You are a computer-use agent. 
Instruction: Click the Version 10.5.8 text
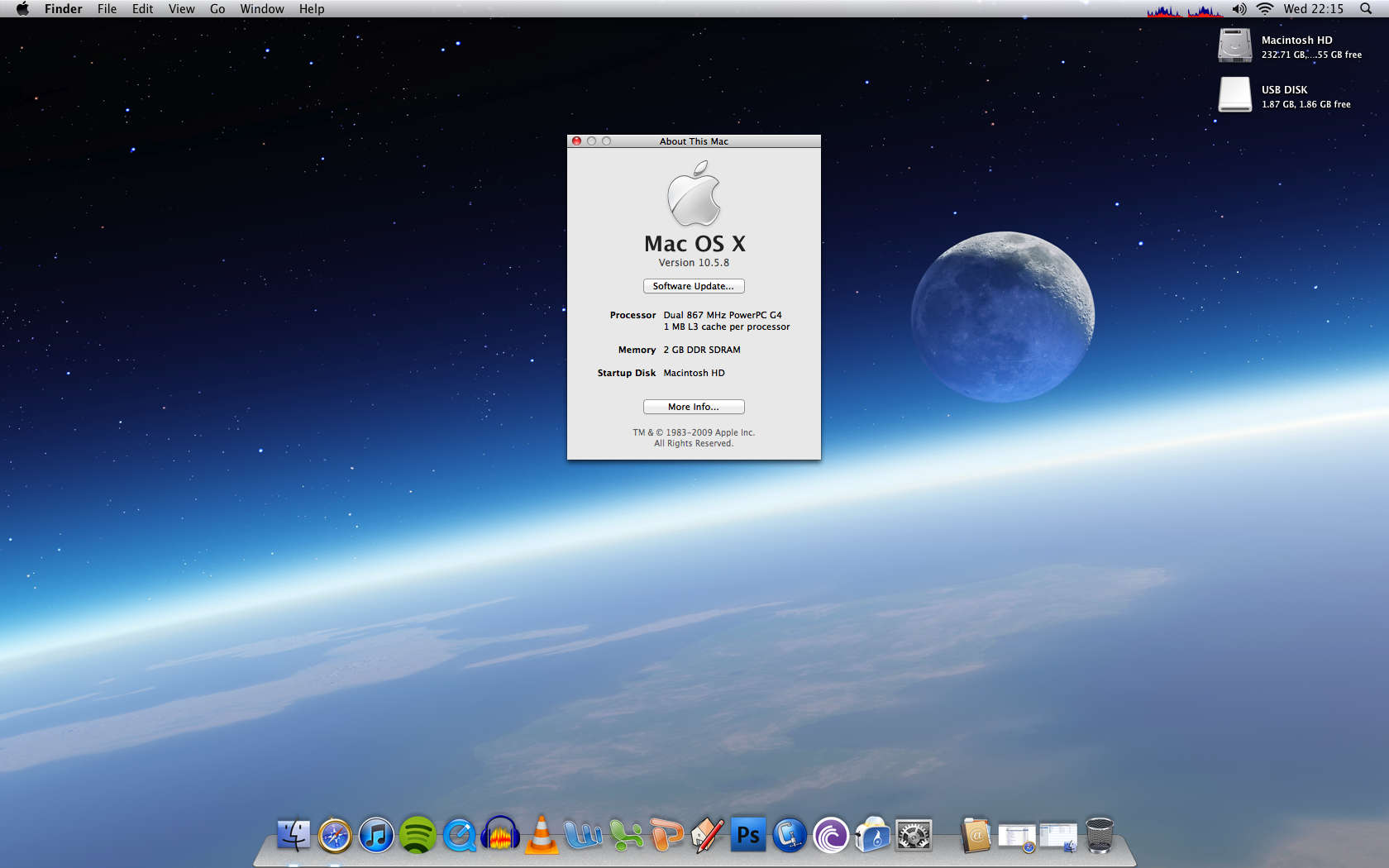(x=694, y=263)
